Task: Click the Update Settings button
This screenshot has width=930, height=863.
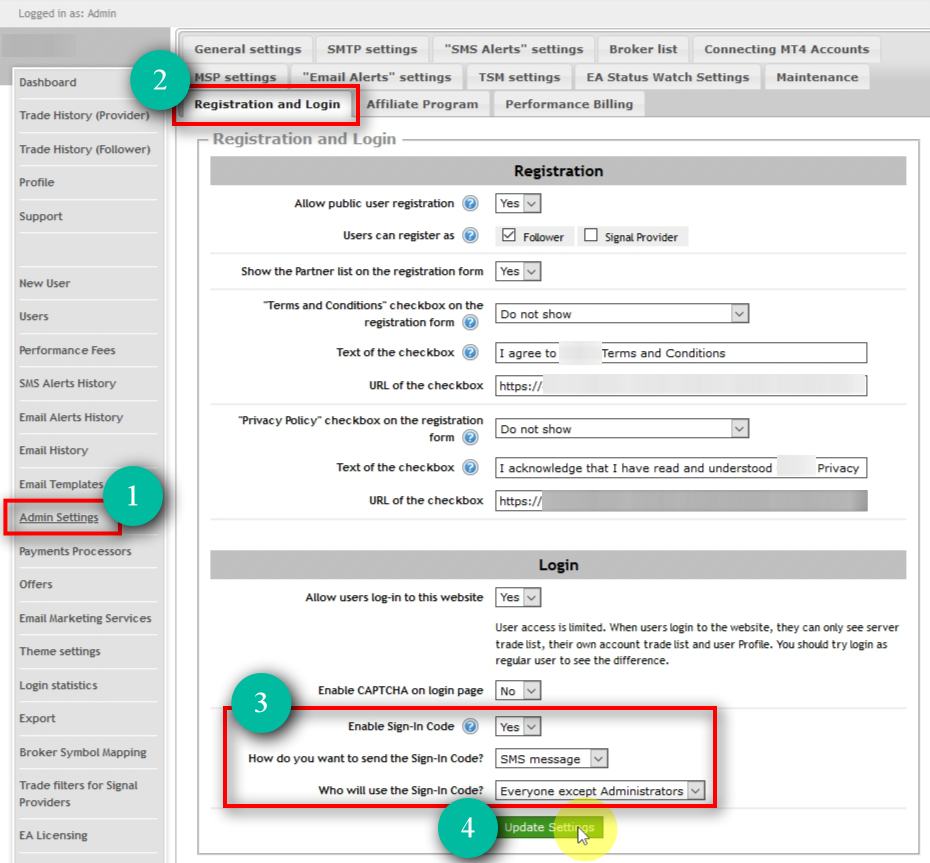Action: (549, 828)
